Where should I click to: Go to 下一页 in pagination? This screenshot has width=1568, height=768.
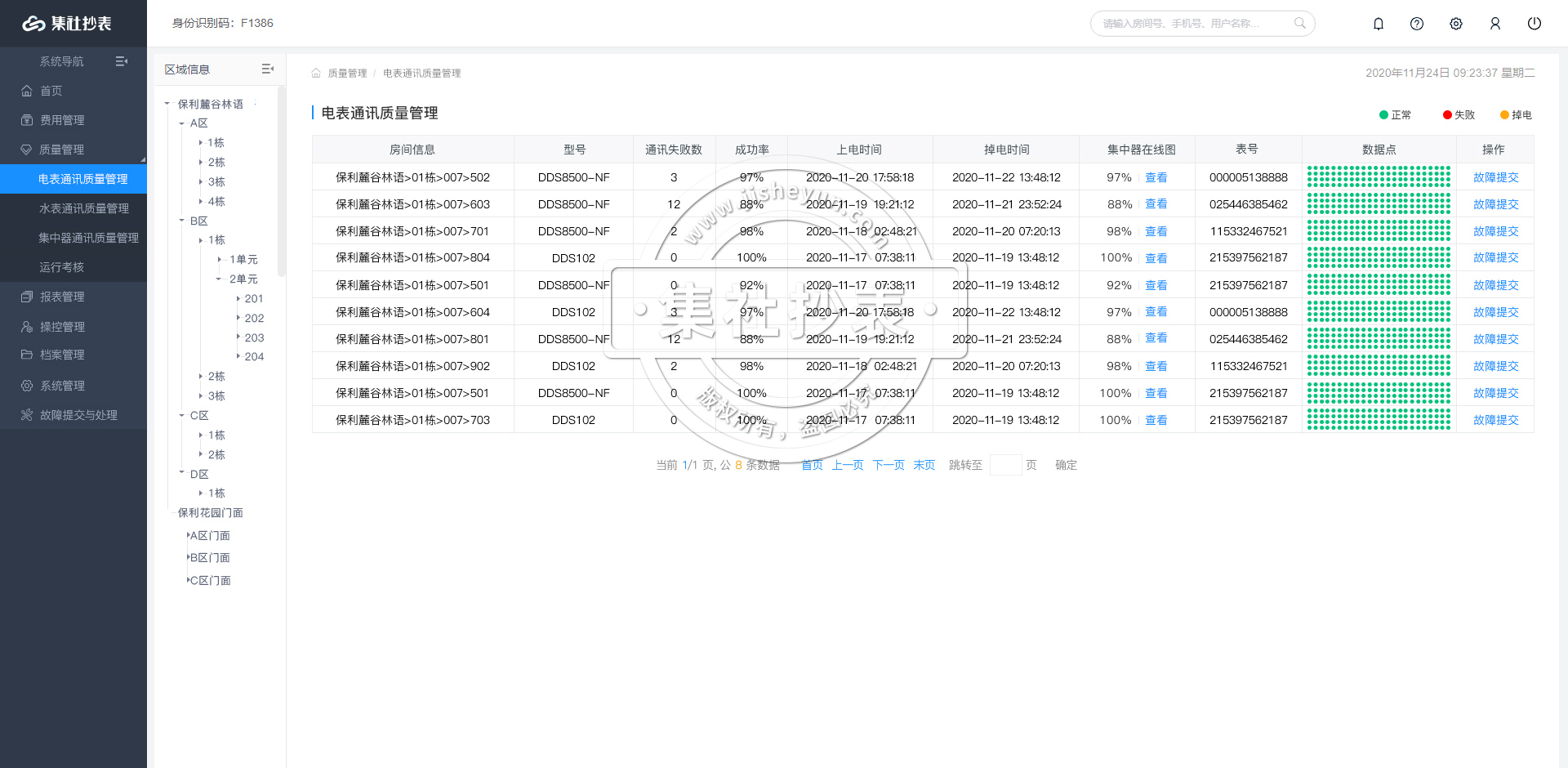click(x=888, y=465)
